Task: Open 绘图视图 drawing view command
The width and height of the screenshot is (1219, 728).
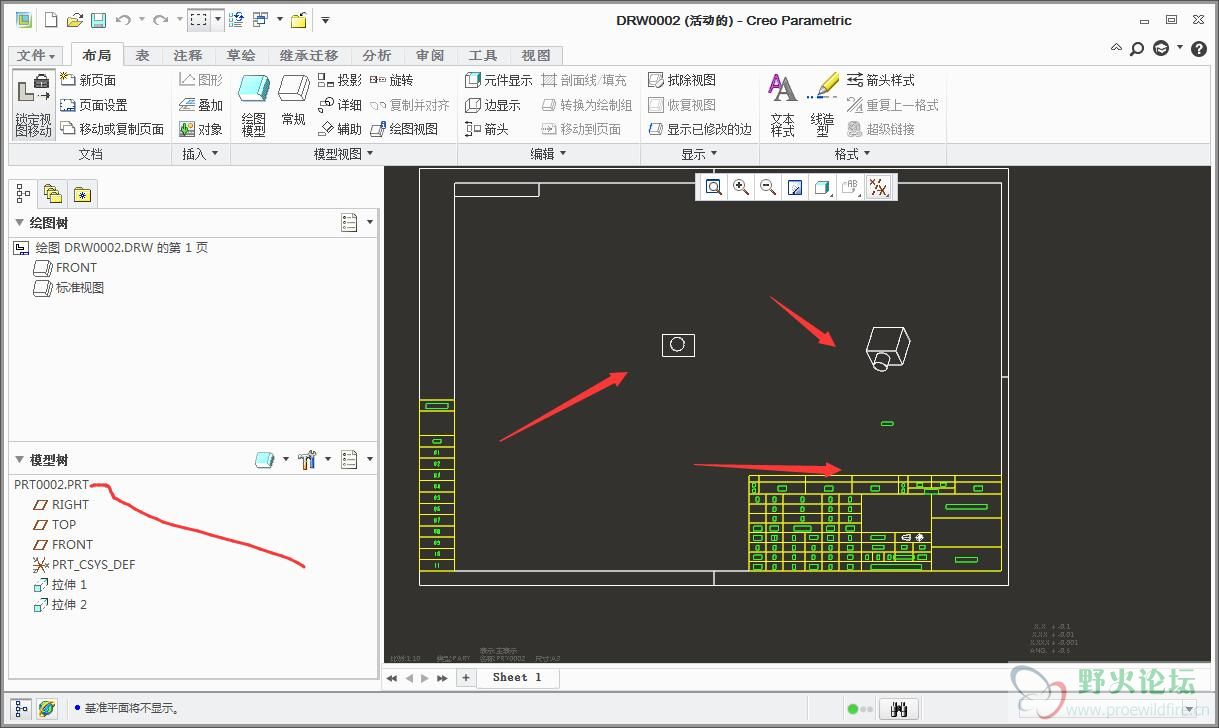Action: point(404,129)
